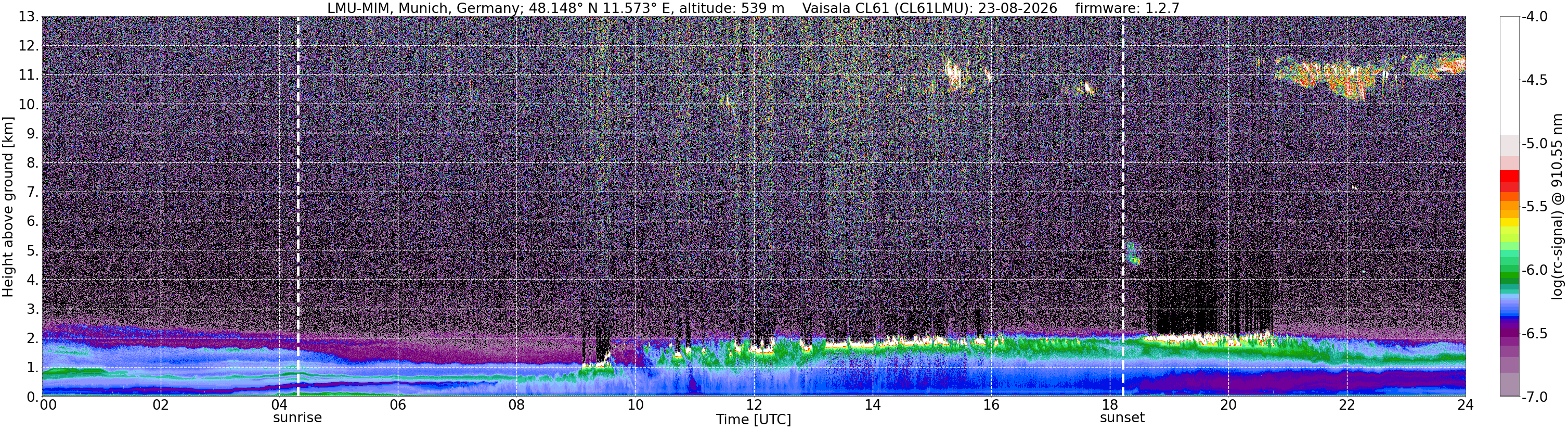Click the '08' time tick label
The width and height of the screenshot is (1568, 430).
(516, 405)
